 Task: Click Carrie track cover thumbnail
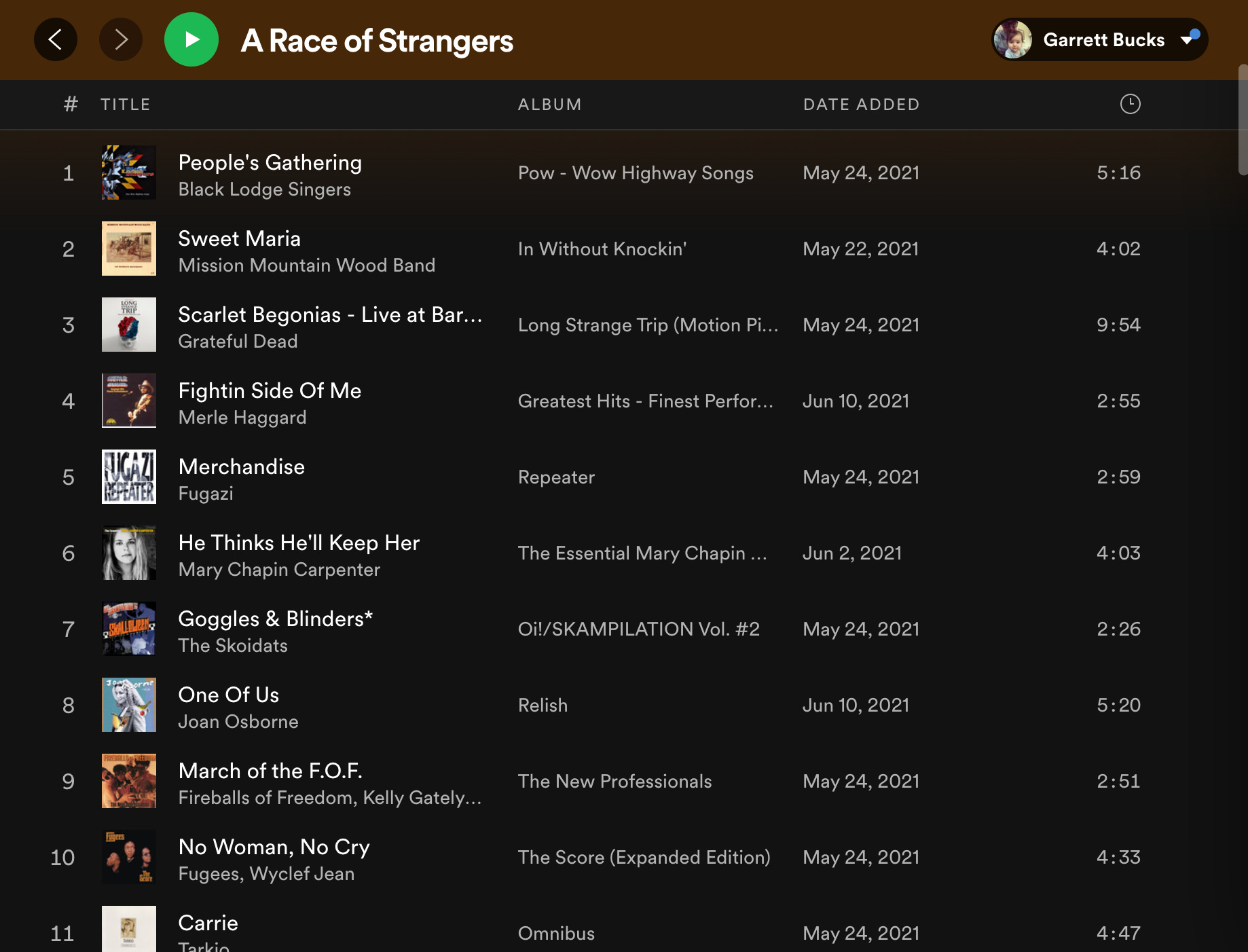click(x=129, y=929)
